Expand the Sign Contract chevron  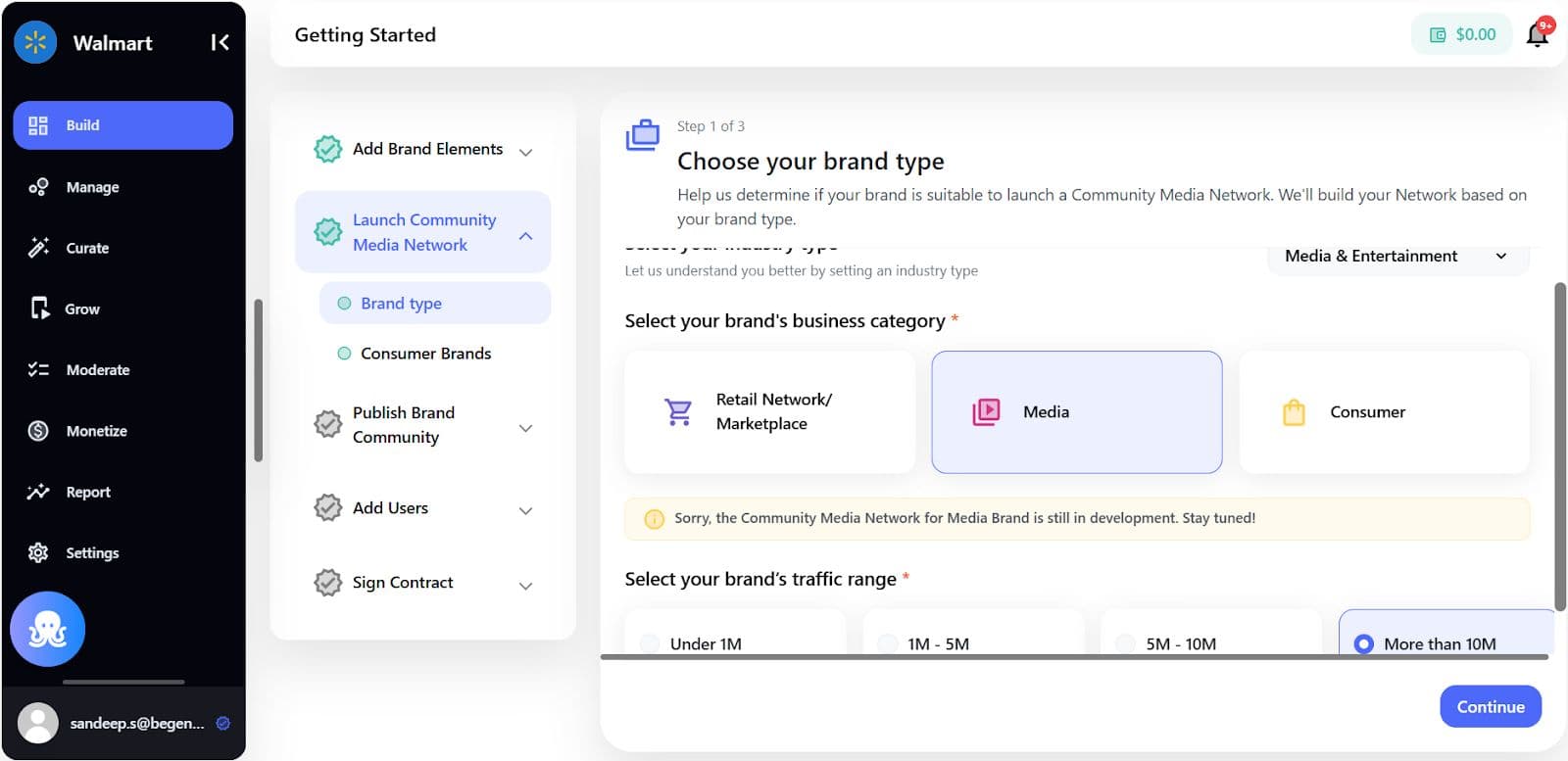526,586
